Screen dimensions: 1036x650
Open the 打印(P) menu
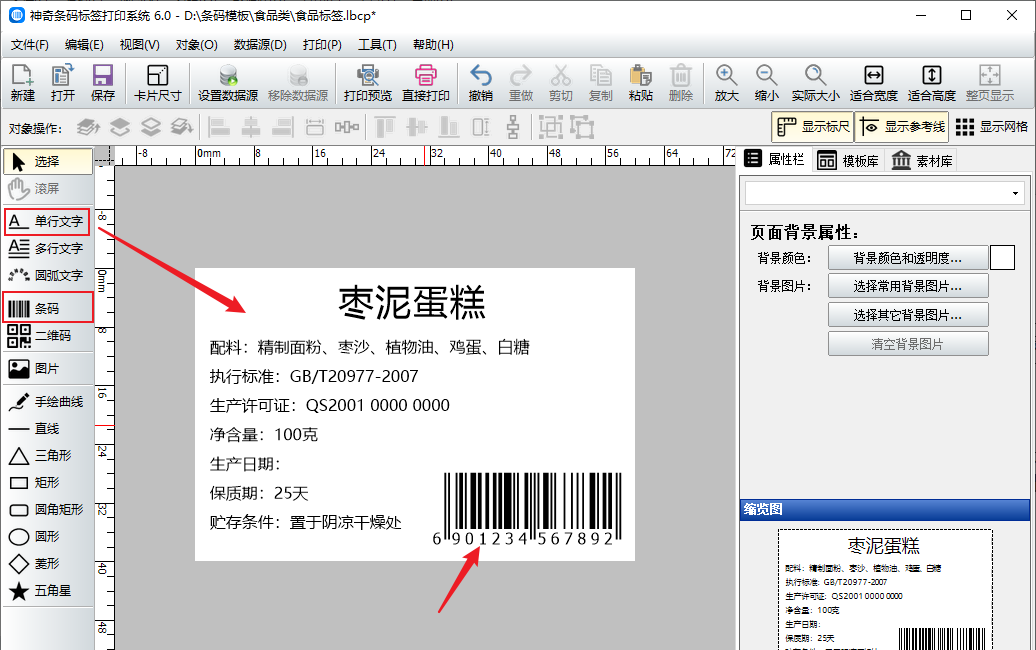(322, 45)
